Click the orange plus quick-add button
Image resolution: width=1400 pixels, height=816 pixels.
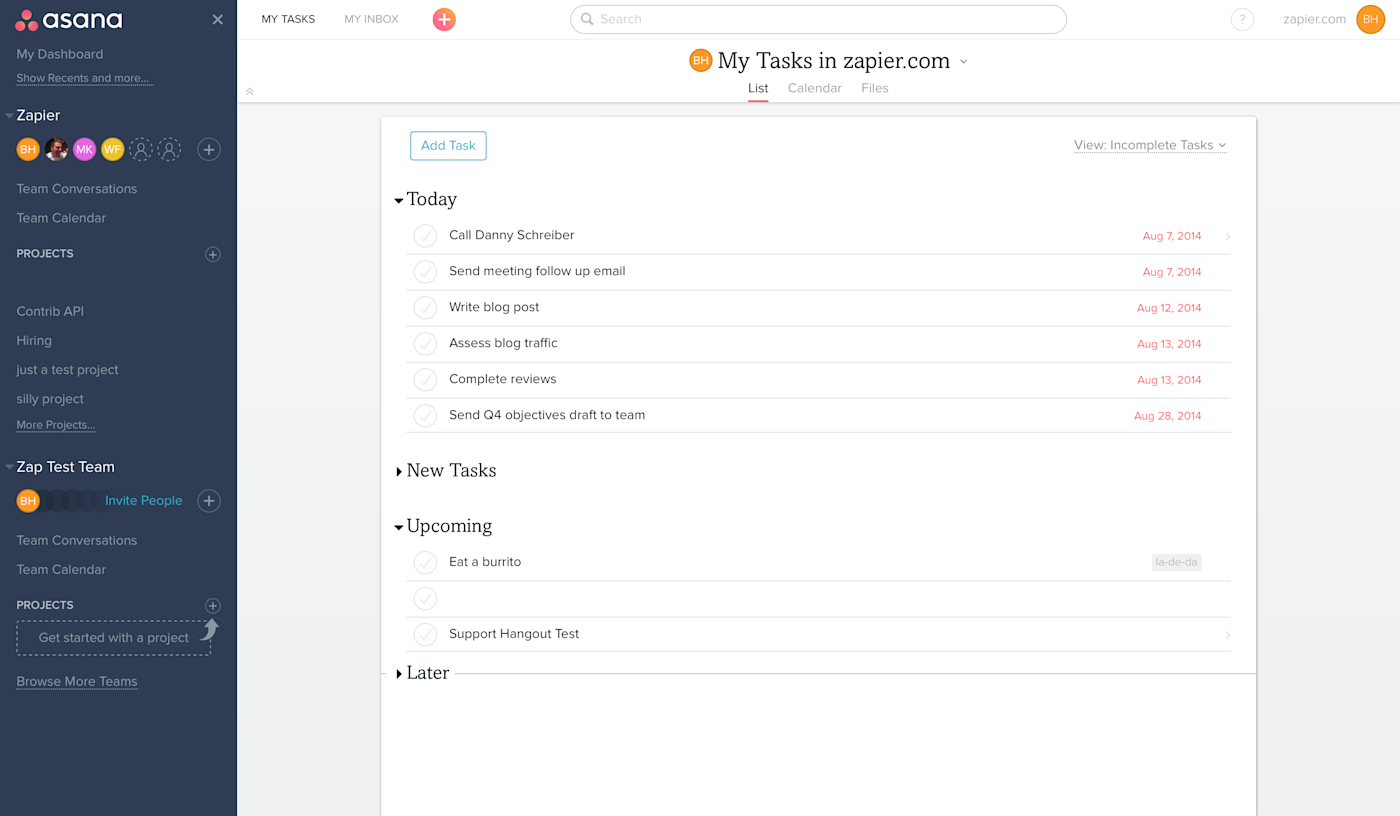(444, 19)
